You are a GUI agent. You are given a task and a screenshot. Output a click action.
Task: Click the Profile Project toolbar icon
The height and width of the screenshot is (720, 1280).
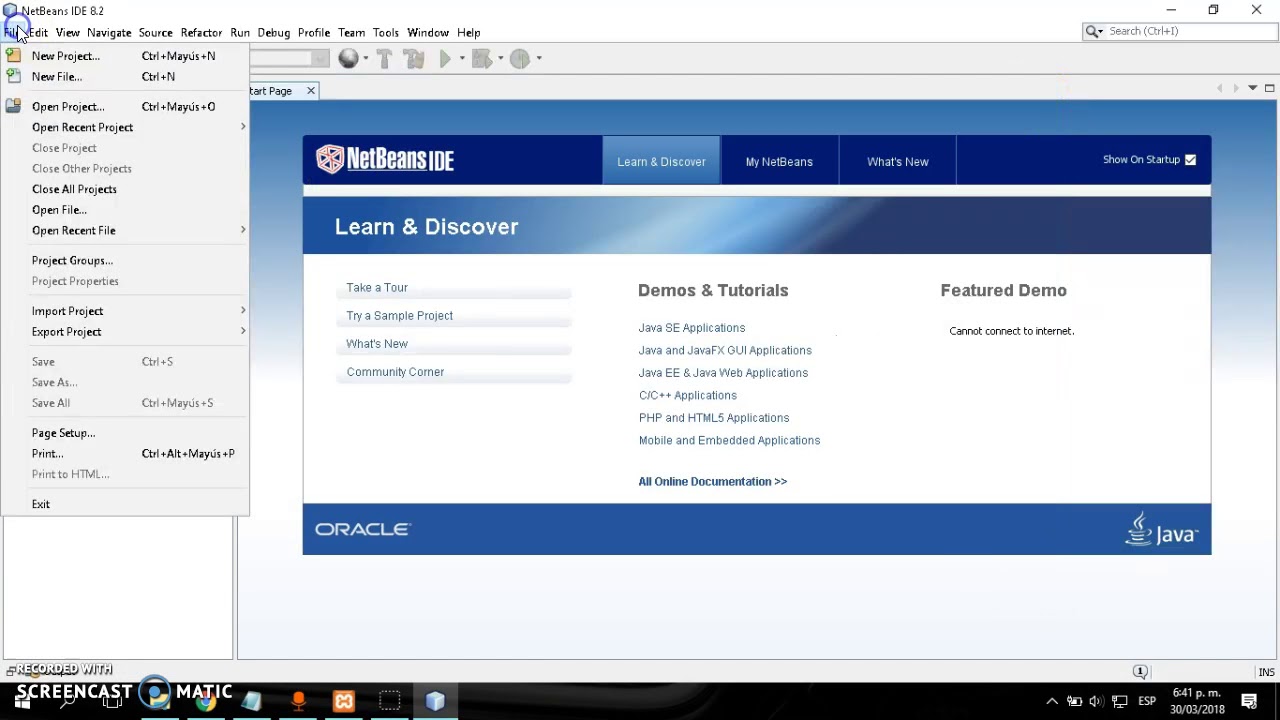pos(519,59)
